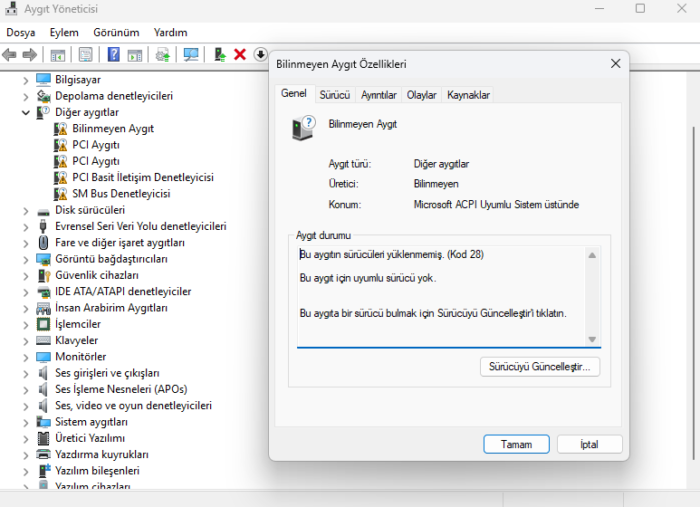
Task: Click the Klavyeler keyboard icon
Action: [43, 341]
